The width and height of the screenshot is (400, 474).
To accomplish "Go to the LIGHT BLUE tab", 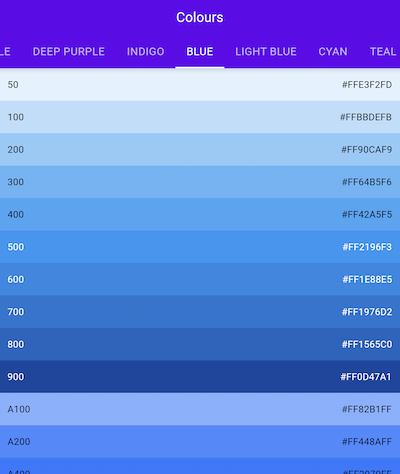I will pyautogui.click(x=266, y=52).
